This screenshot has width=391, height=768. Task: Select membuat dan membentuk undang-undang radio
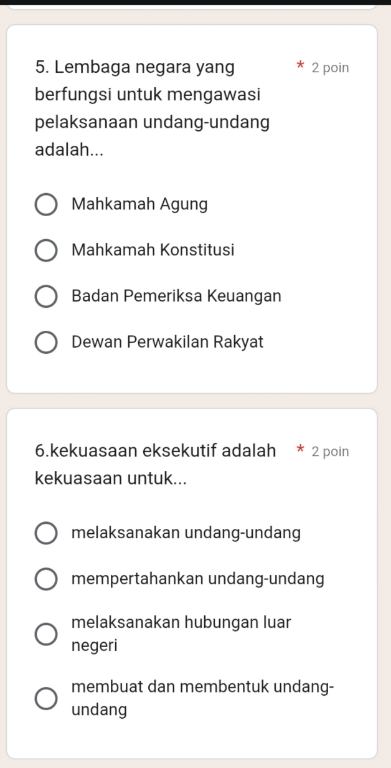(x=46, y=698)
